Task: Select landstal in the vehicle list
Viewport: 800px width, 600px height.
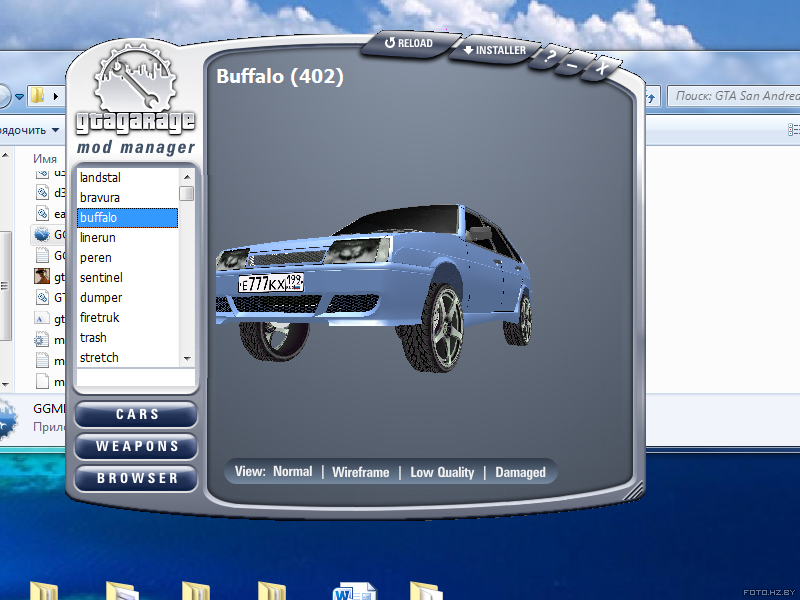Action: coord(128,178)
